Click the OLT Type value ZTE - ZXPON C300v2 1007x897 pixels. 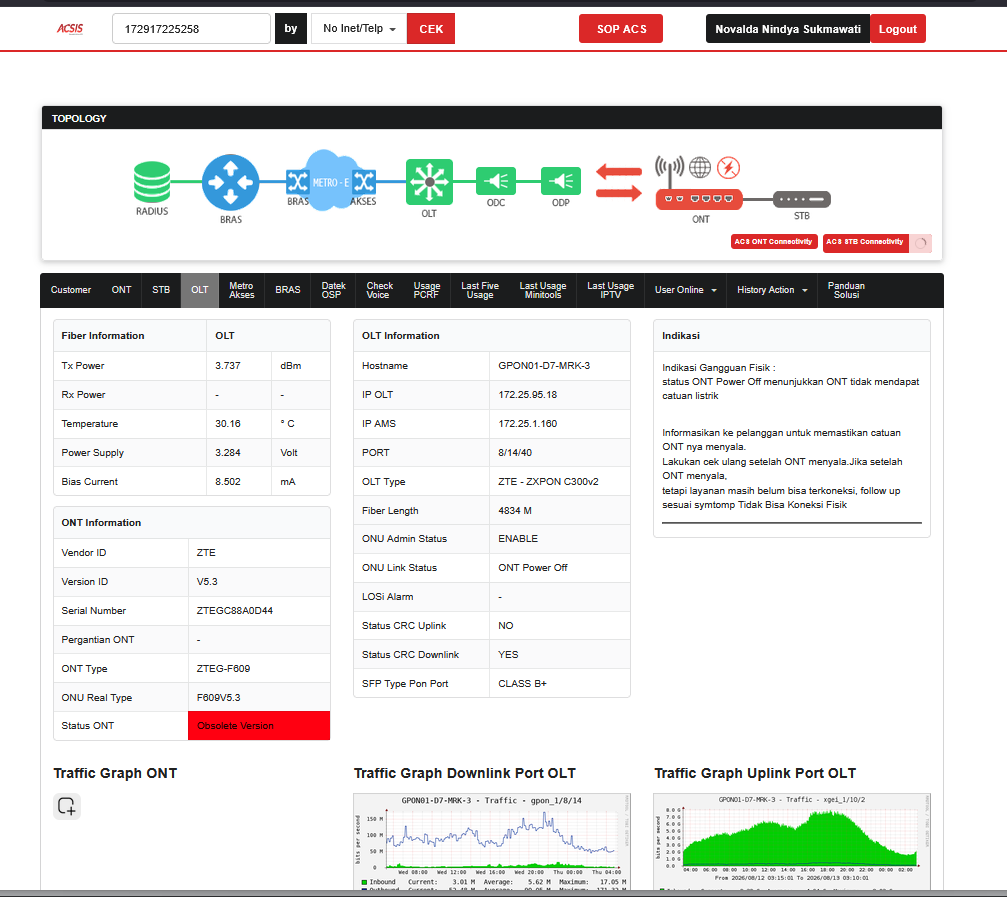548,482
